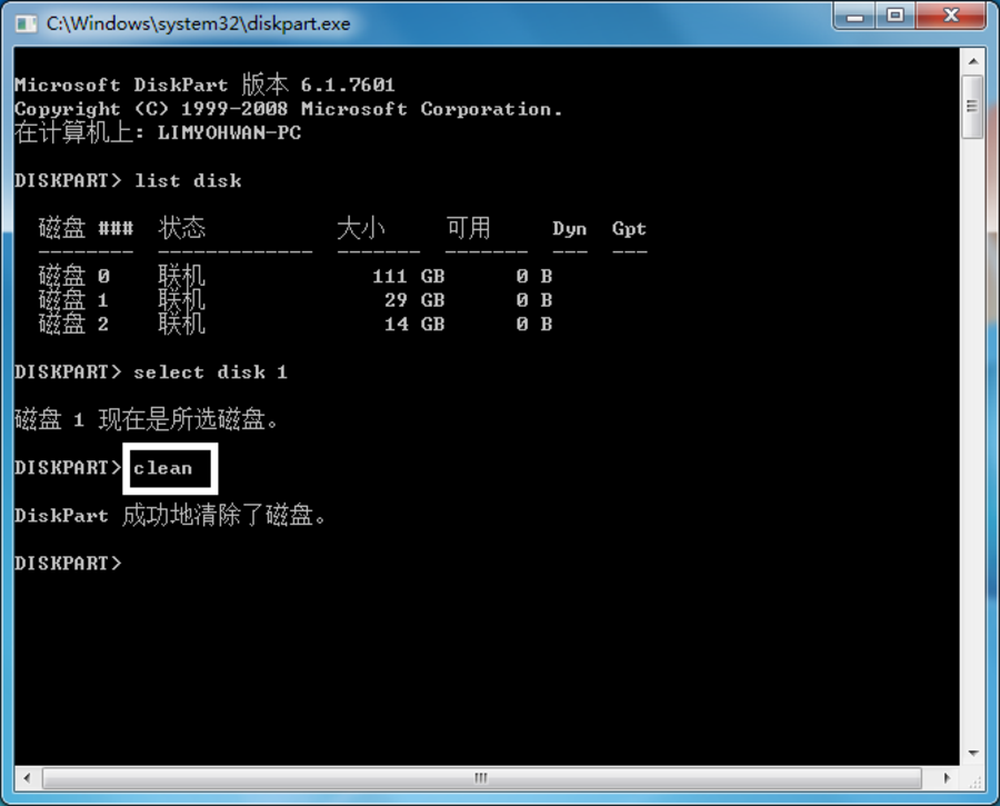
Task: Click the vertical scrollbar up arrow
Action: 973,61
